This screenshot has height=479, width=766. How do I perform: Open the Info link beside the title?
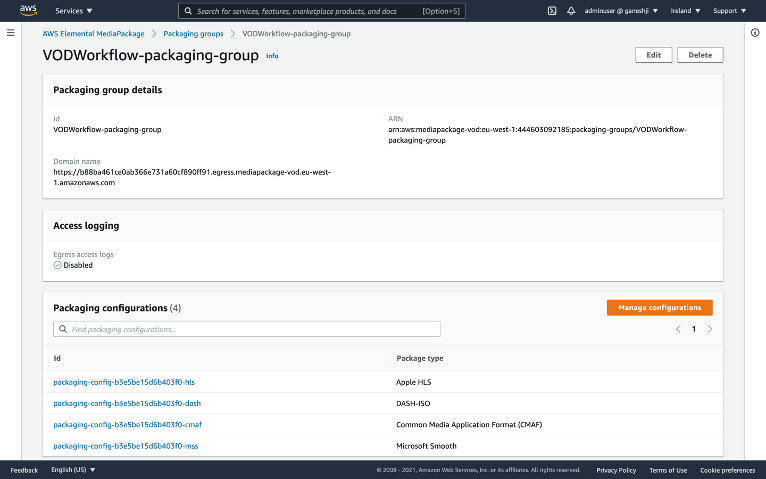(x=272, y=56)
